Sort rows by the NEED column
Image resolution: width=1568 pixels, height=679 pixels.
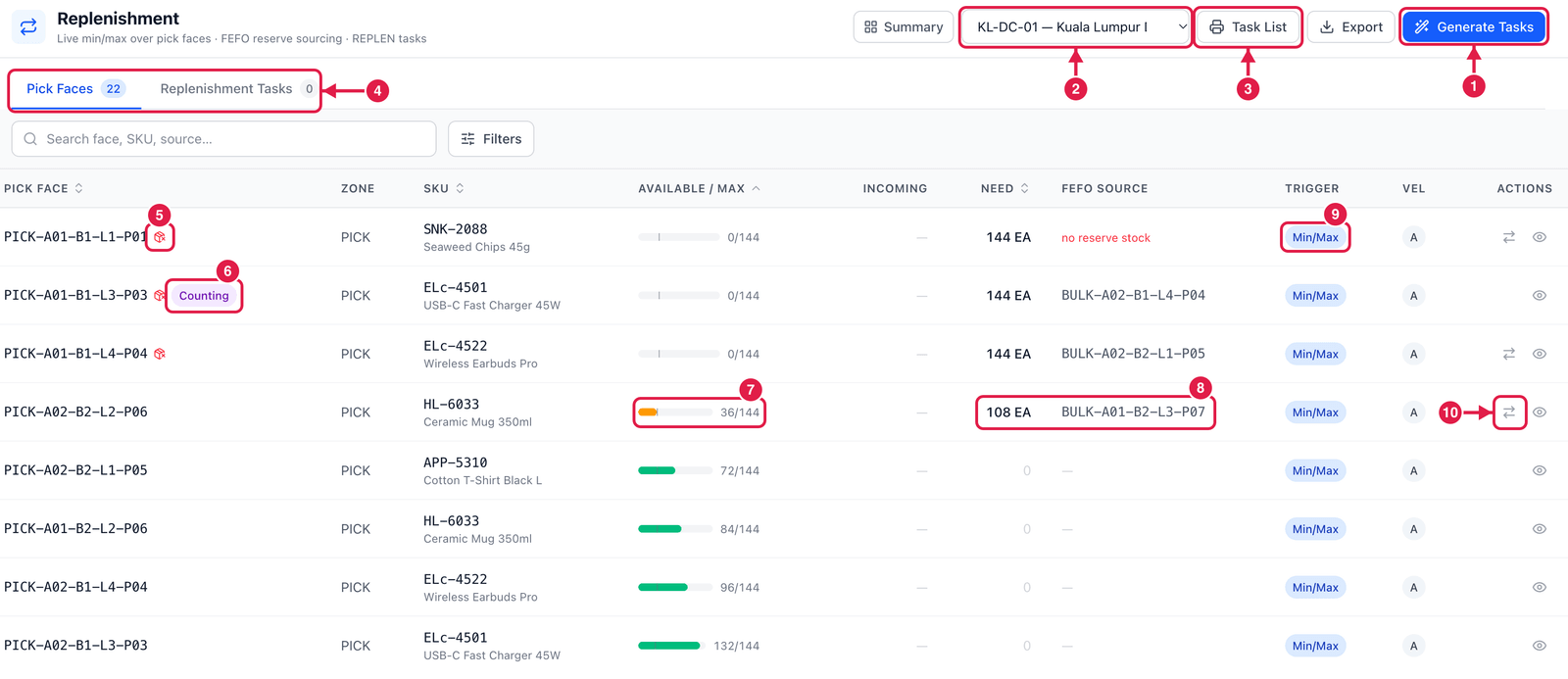[1005, 188]
